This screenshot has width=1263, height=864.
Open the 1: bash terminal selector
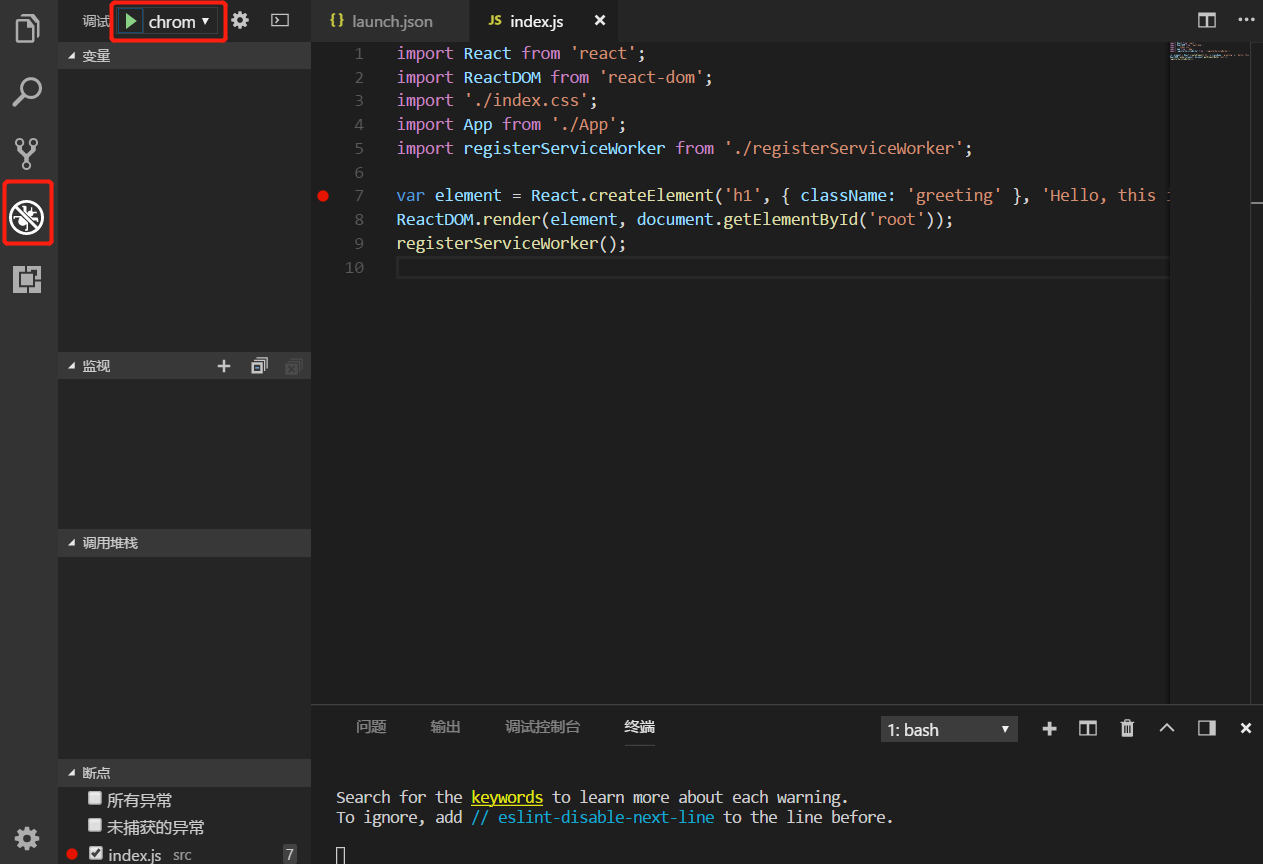(x=948, y=730)
